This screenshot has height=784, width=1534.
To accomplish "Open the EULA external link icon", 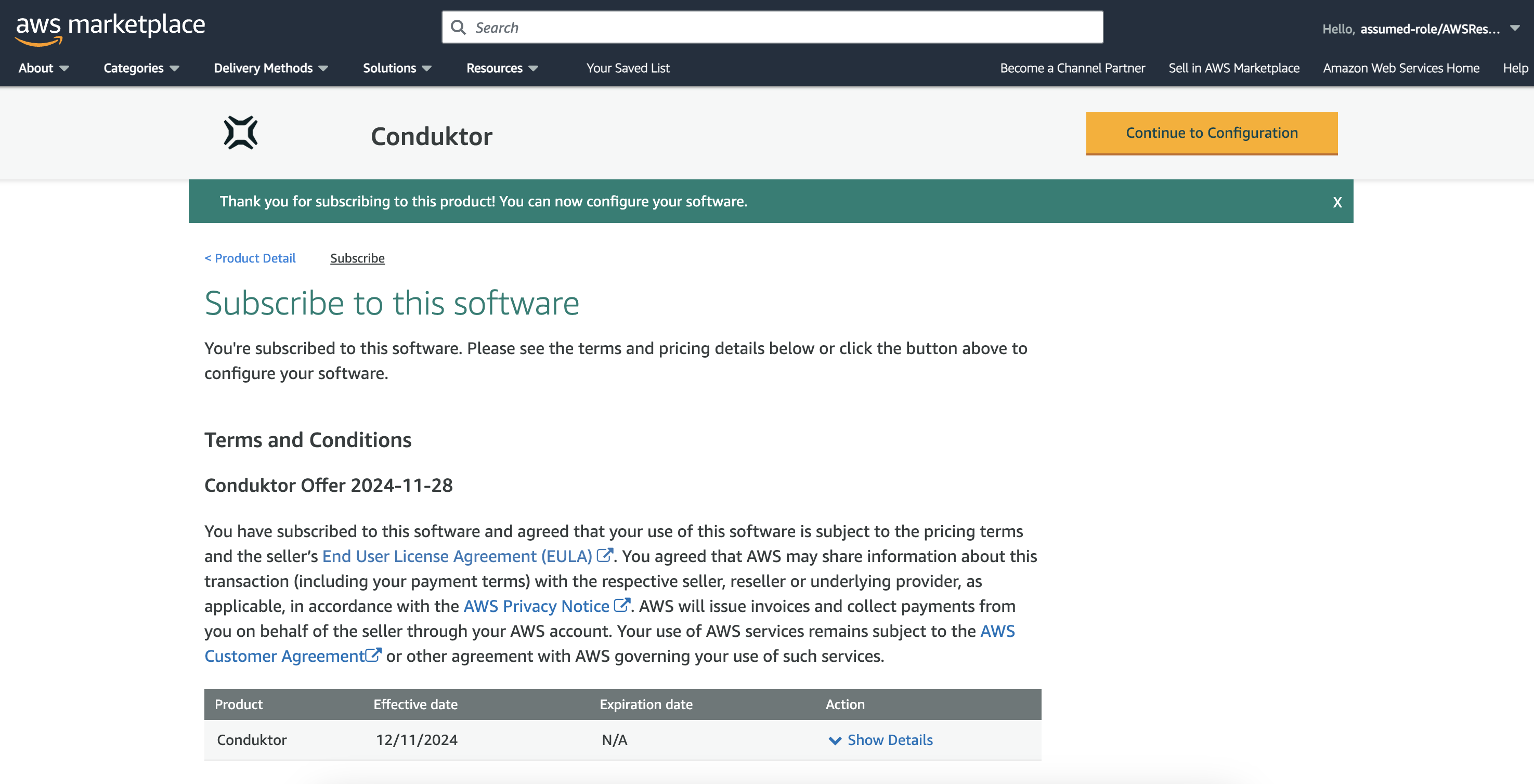I will (x=605, y=555).
